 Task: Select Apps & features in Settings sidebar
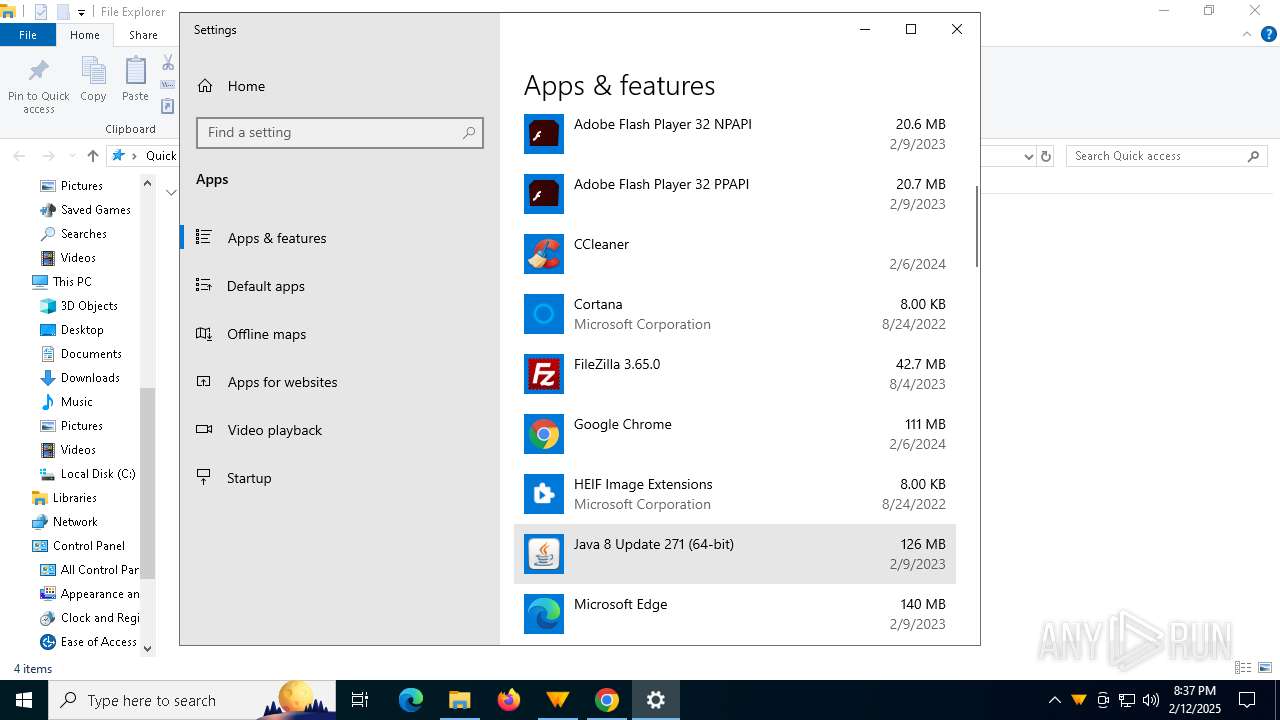340,238
